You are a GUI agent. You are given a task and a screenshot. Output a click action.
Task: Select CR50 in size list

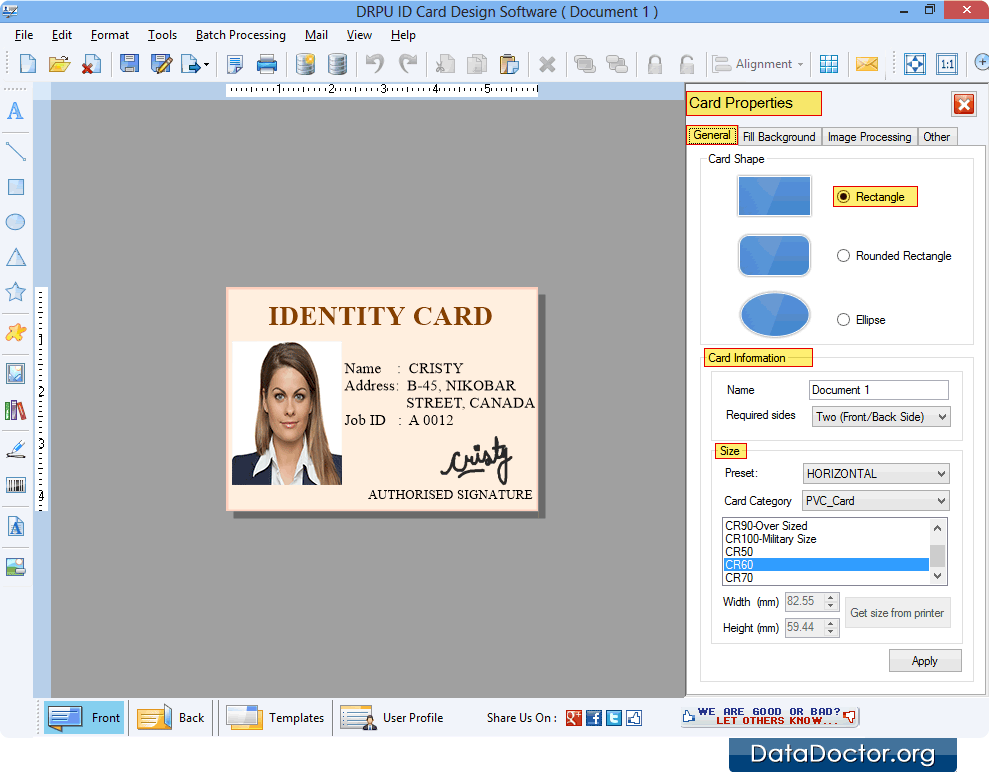tap(826, 552)
